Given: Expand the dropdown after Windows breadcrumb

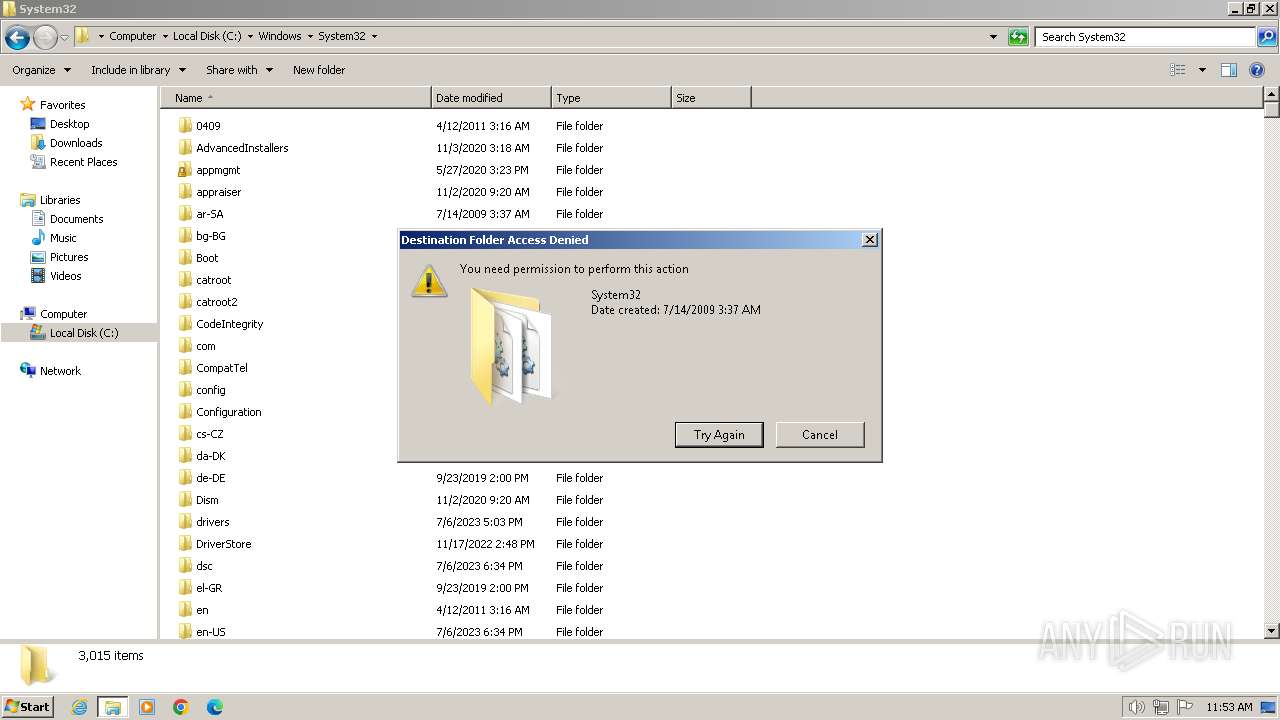Looking at the screenshot, I should pos(310,36).
